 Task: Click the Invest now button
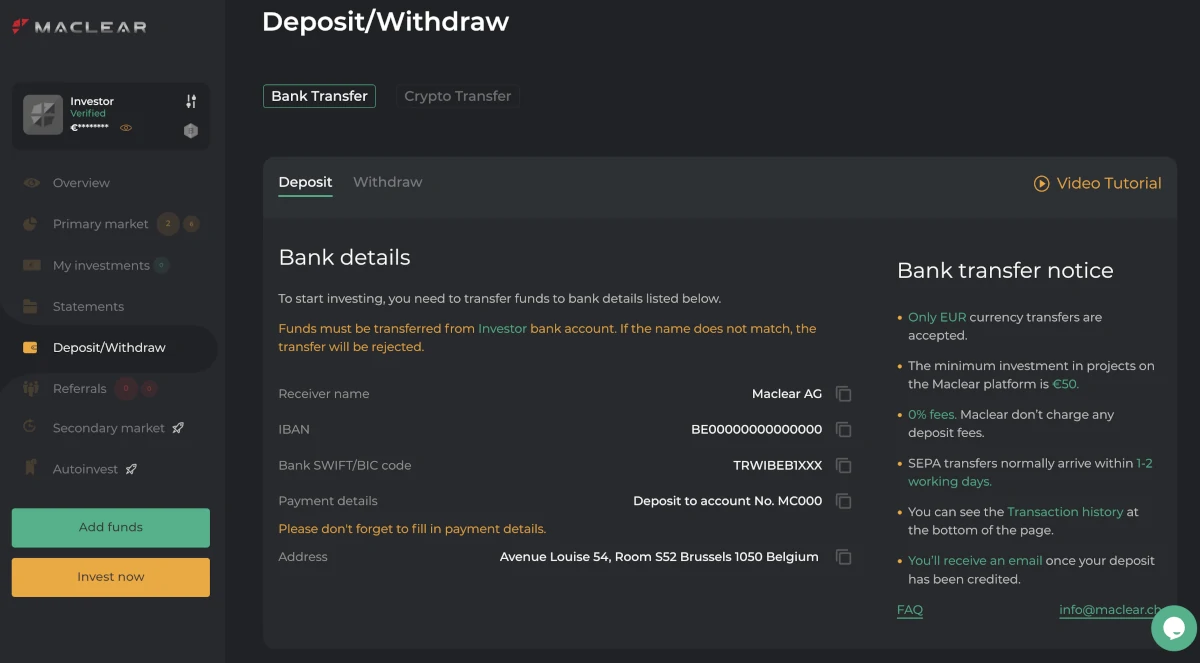tap(111, 577)
